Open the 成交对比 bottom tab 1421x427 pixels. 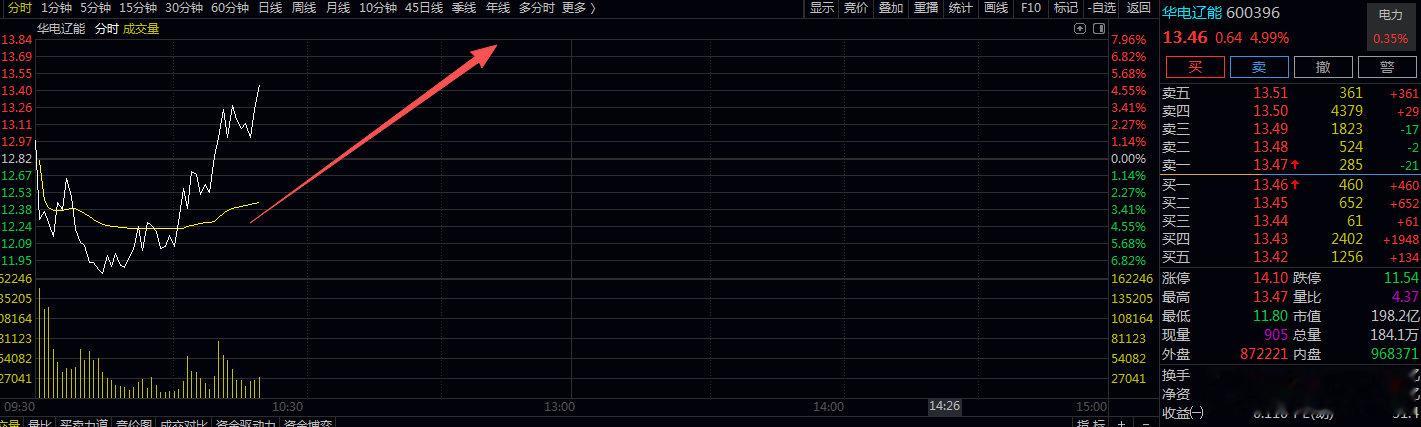click(184, 423)
